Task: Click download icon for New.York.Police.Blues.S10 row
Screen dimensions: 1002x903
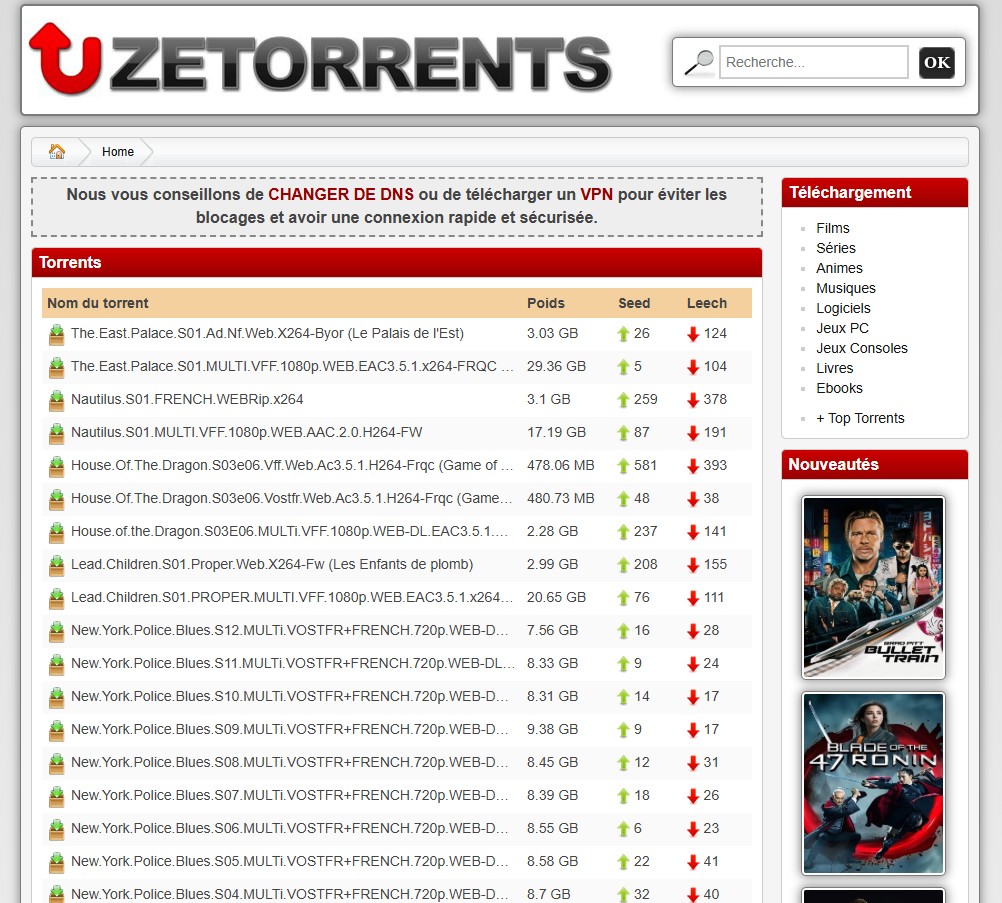Action: pos(57,697)
